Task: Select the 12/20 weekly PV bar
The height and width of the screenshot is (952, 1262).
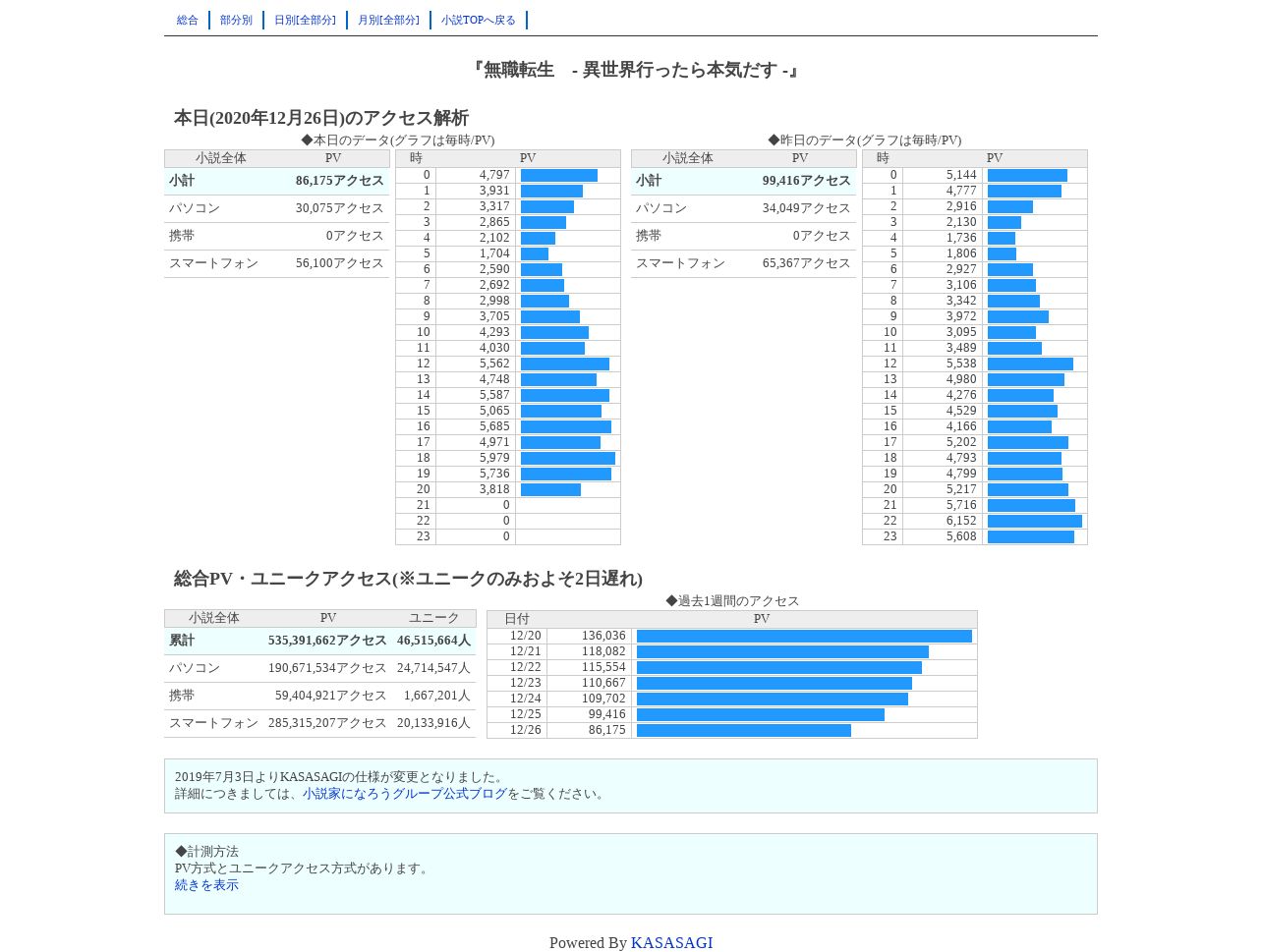Action: 804,637
